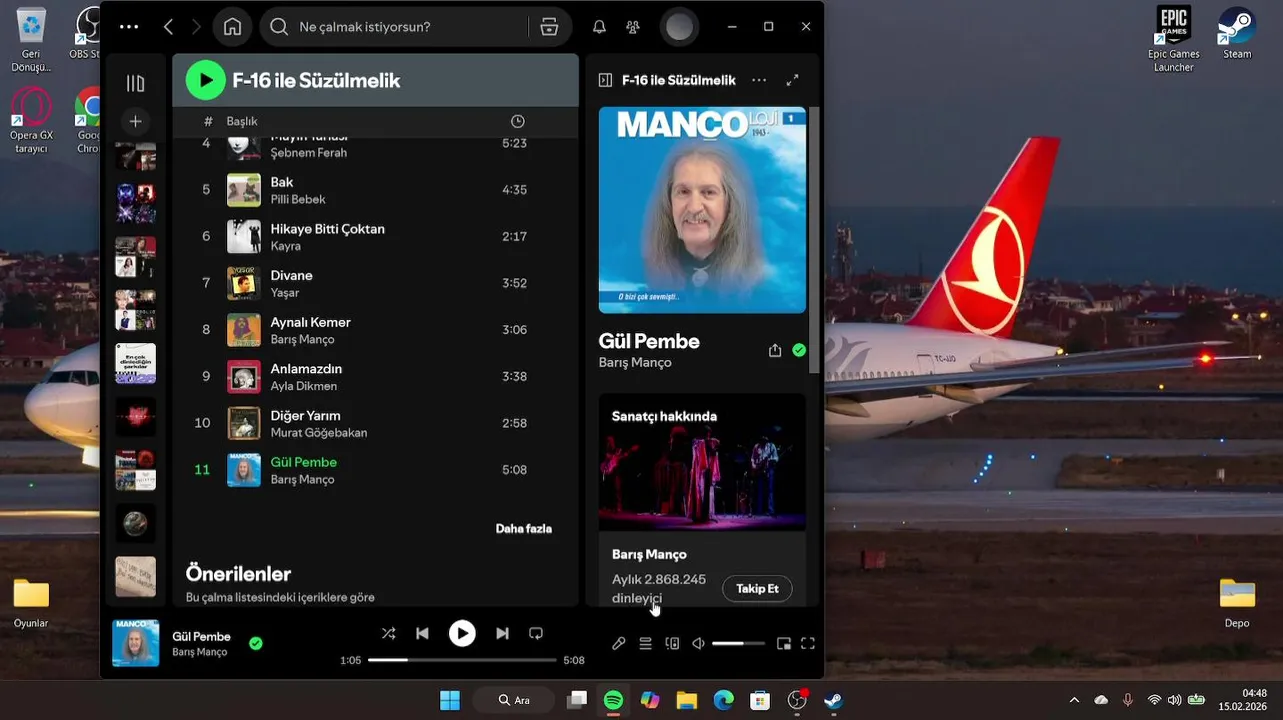Open artist link Şebnem Ferah
Screen dimensions: 1283x720
pyautogui.click(x=308, y=152)
